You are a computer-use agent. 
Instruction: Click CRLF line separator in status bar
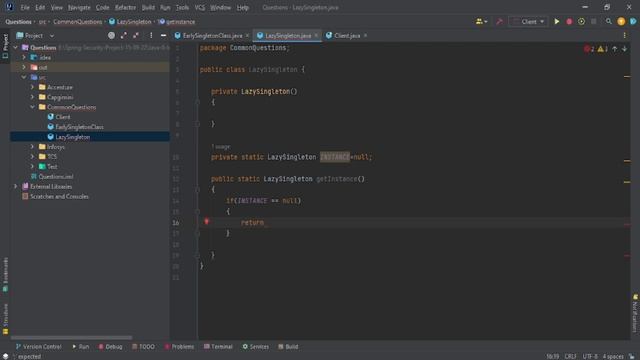pyautogui.click(x=570, y=356)
